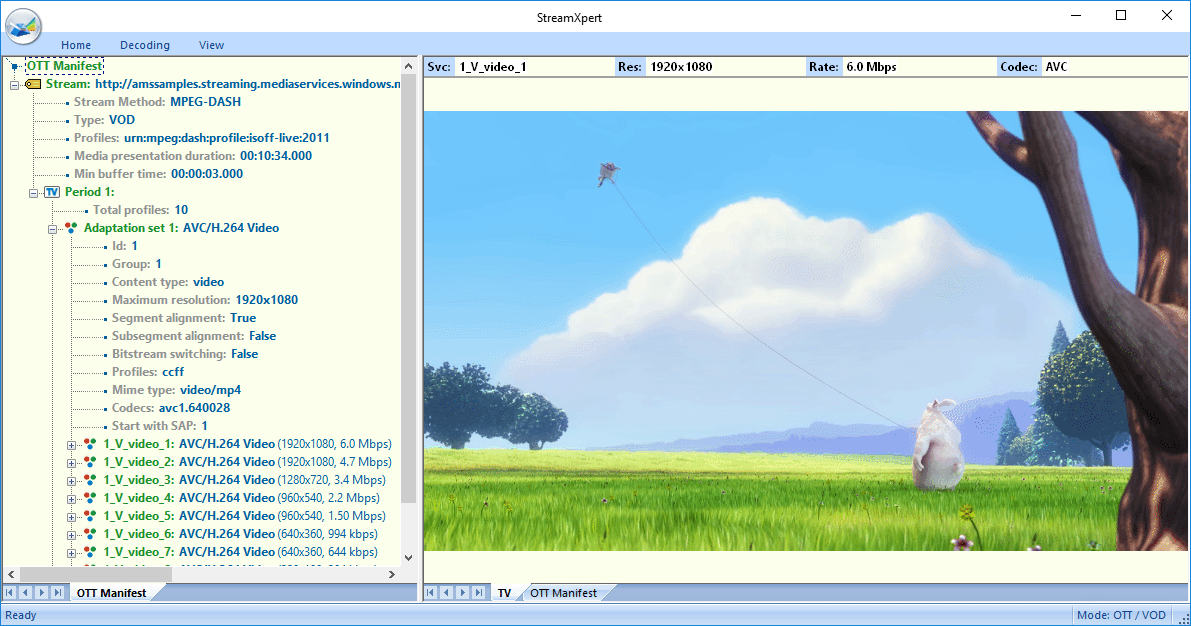Select Mime type video/mp4 row

click(x=176, y=390)
